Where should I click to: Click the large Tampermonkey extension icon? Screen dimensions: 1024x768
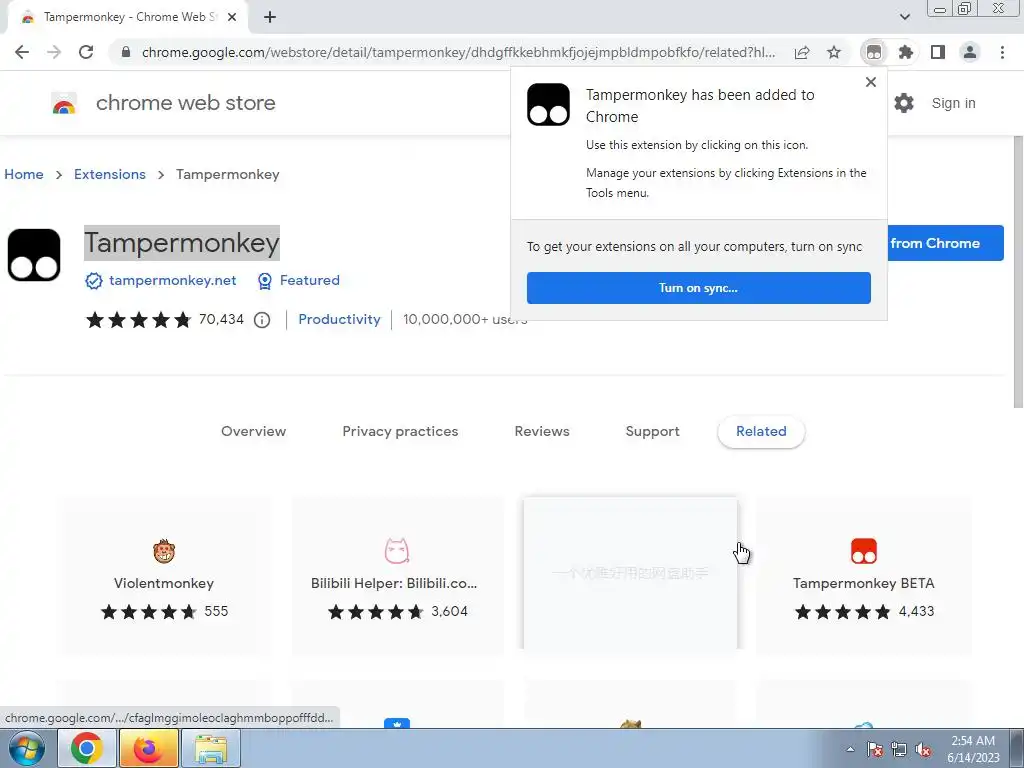[34, 255]
